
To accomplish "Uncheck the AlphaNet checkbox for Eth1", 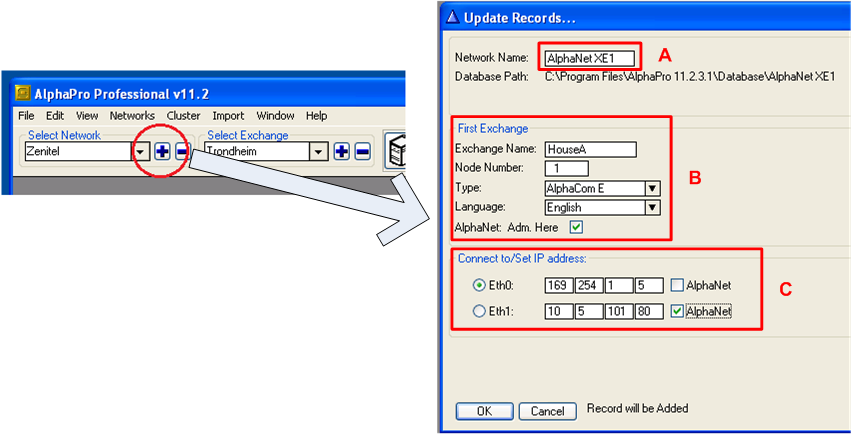I will (676, 311).
